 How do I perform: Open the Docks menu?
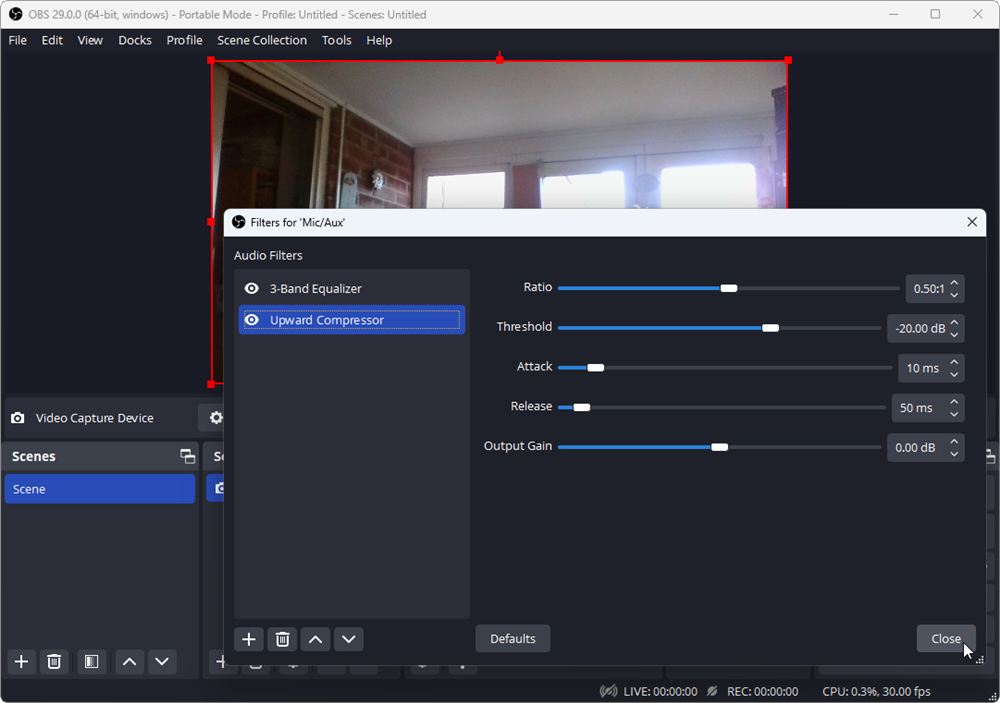pyautogui.click(x=135, y=40)
